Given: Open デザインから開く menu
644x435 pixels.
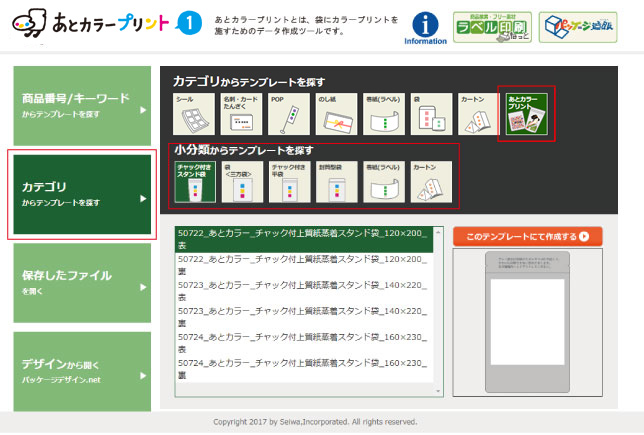Looking at the screenshot, I should click(82, 372).
